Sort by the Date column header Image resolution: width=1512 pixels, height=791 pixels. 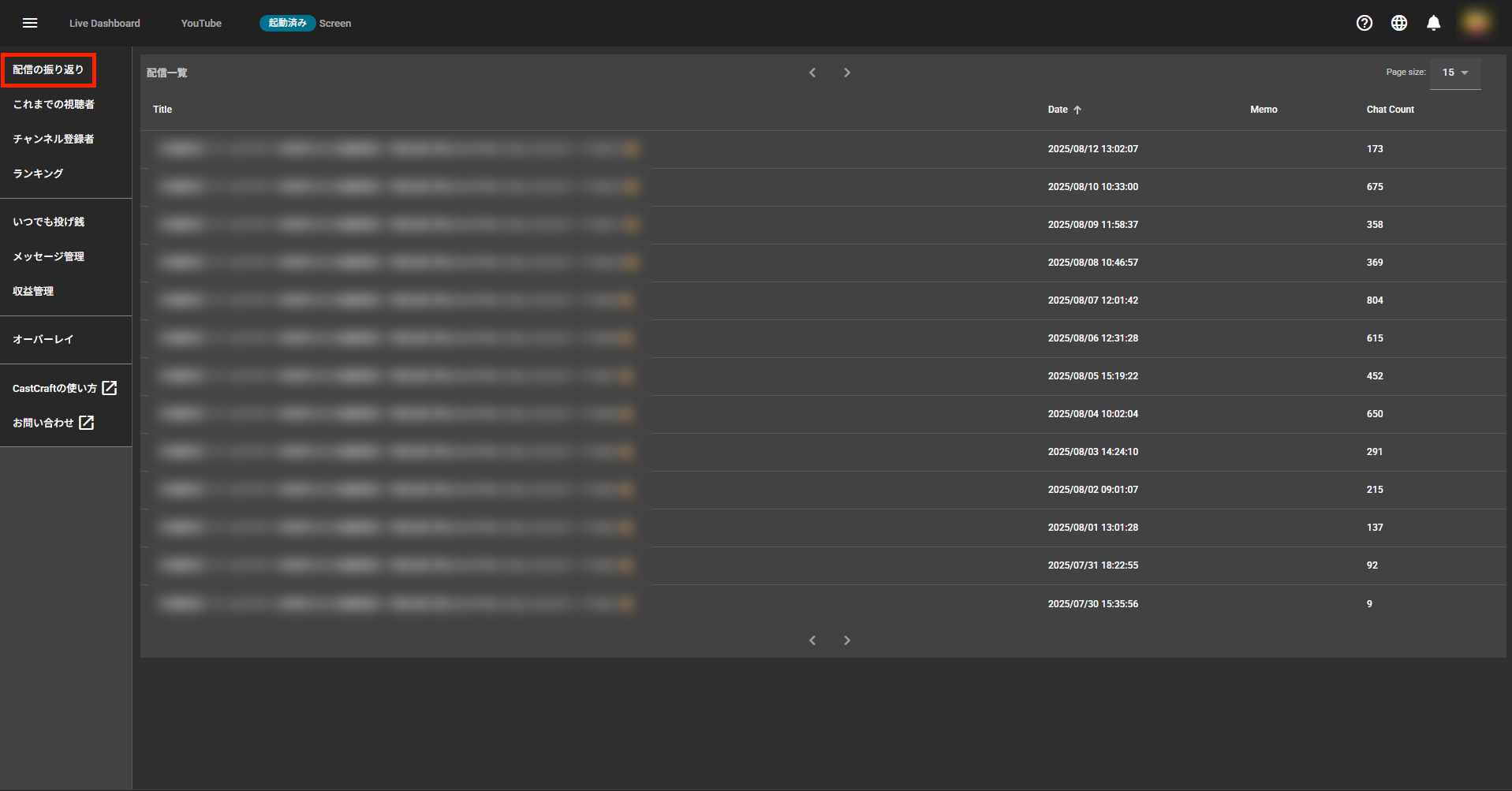(1058, 110)
